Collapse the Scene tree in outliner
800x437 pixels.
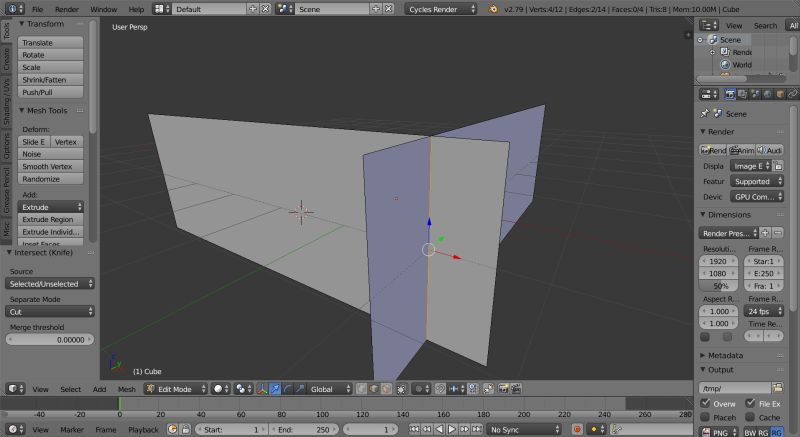pos(701,40)
